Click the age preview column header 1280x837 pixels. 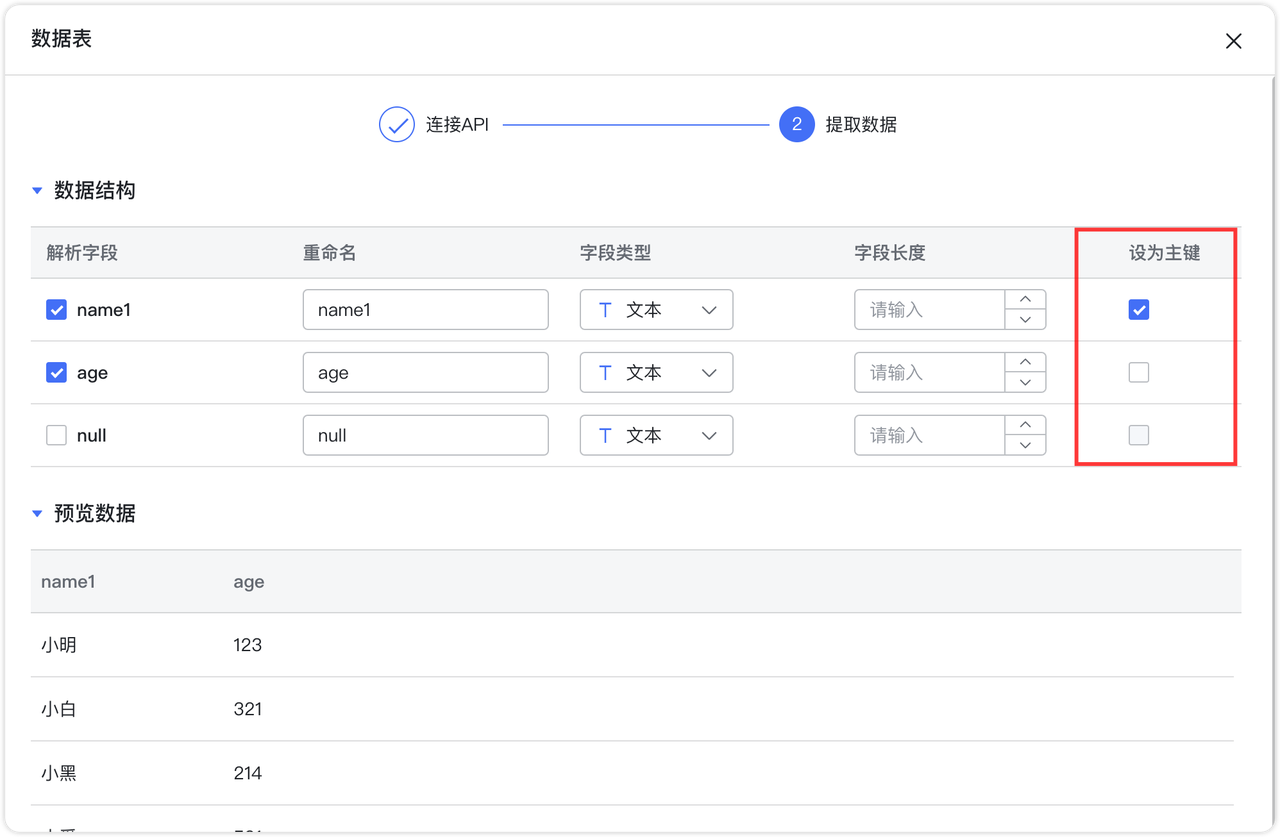(x=249, y=582)
